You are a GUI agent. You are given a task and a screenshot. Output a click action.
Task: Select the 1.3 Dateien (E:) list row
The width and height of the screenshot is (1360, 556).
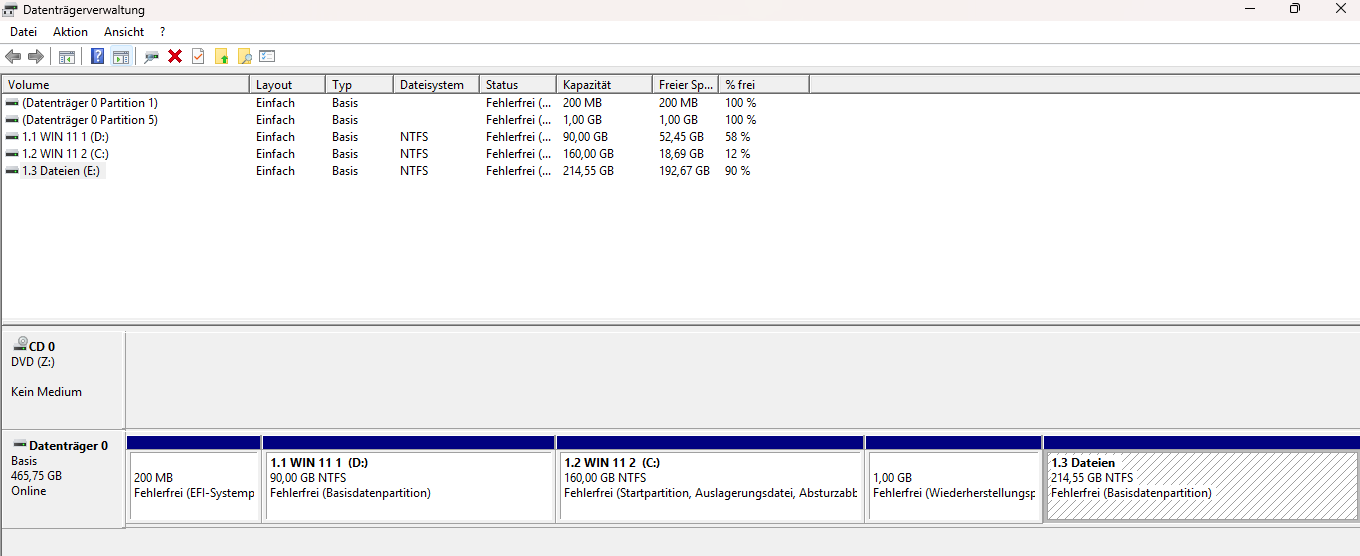click(405, 171)
